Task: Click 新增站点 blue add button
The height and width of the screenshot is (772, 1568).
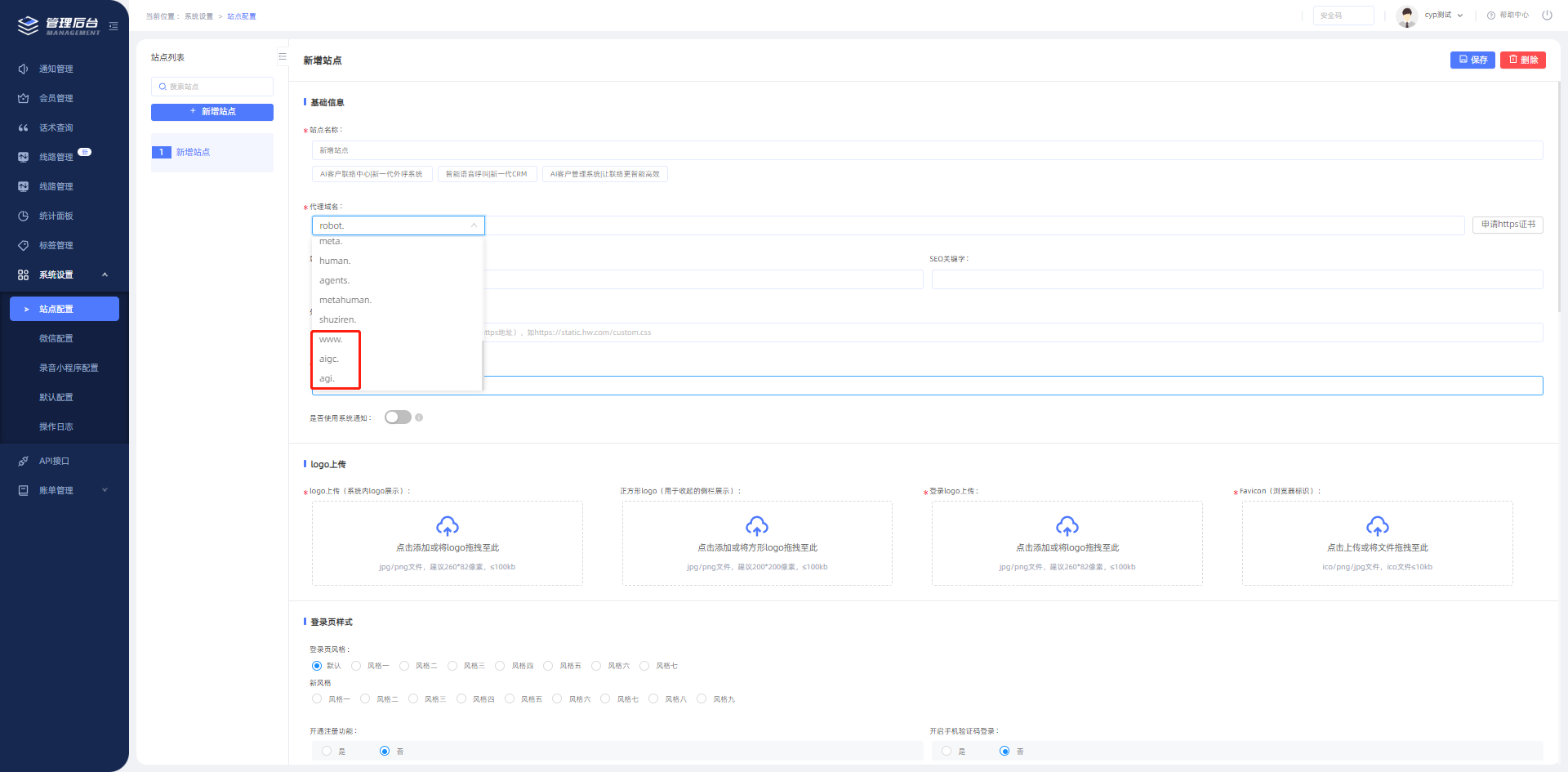Action: tap(212, 112)
